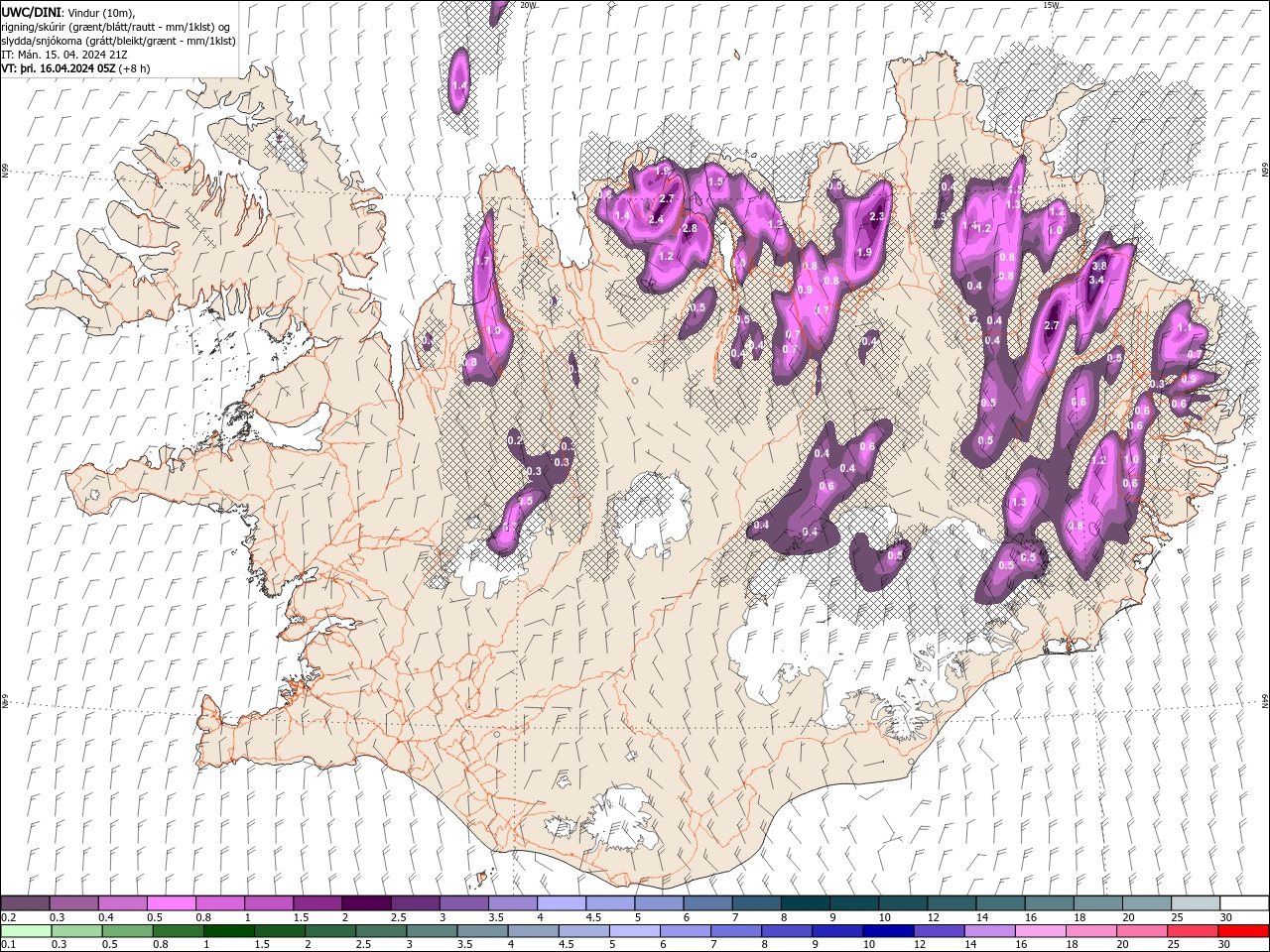This screenshot has height=952, width=1270.
Task: Pick the bottom legend swatch starting at 10
Action: tap(888, 931)
